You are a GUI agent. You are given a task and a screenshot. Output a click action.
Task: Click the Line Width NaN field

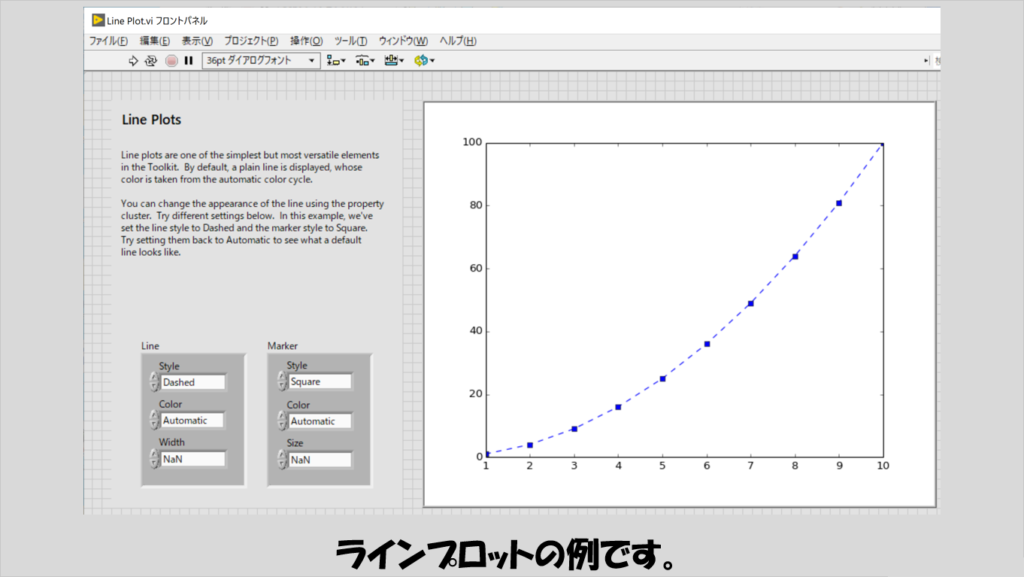193,459
